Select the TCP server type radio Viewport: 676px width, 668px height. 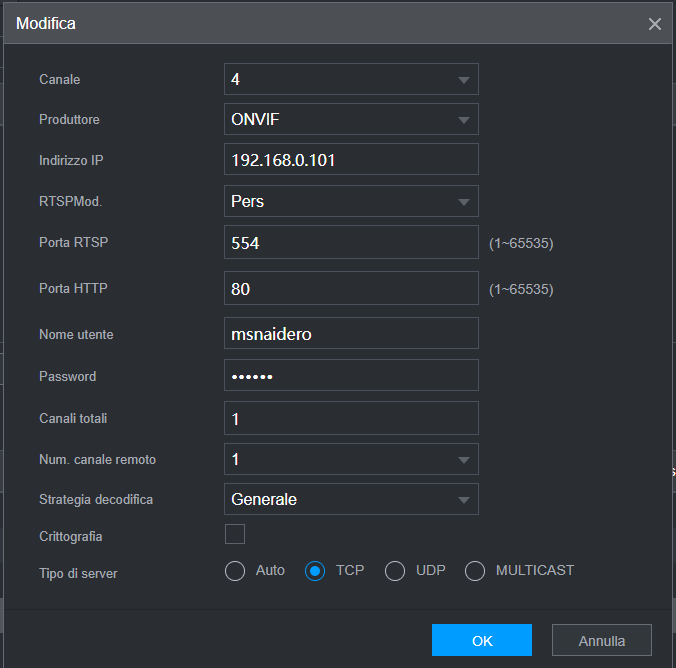[x=315, y=571]
